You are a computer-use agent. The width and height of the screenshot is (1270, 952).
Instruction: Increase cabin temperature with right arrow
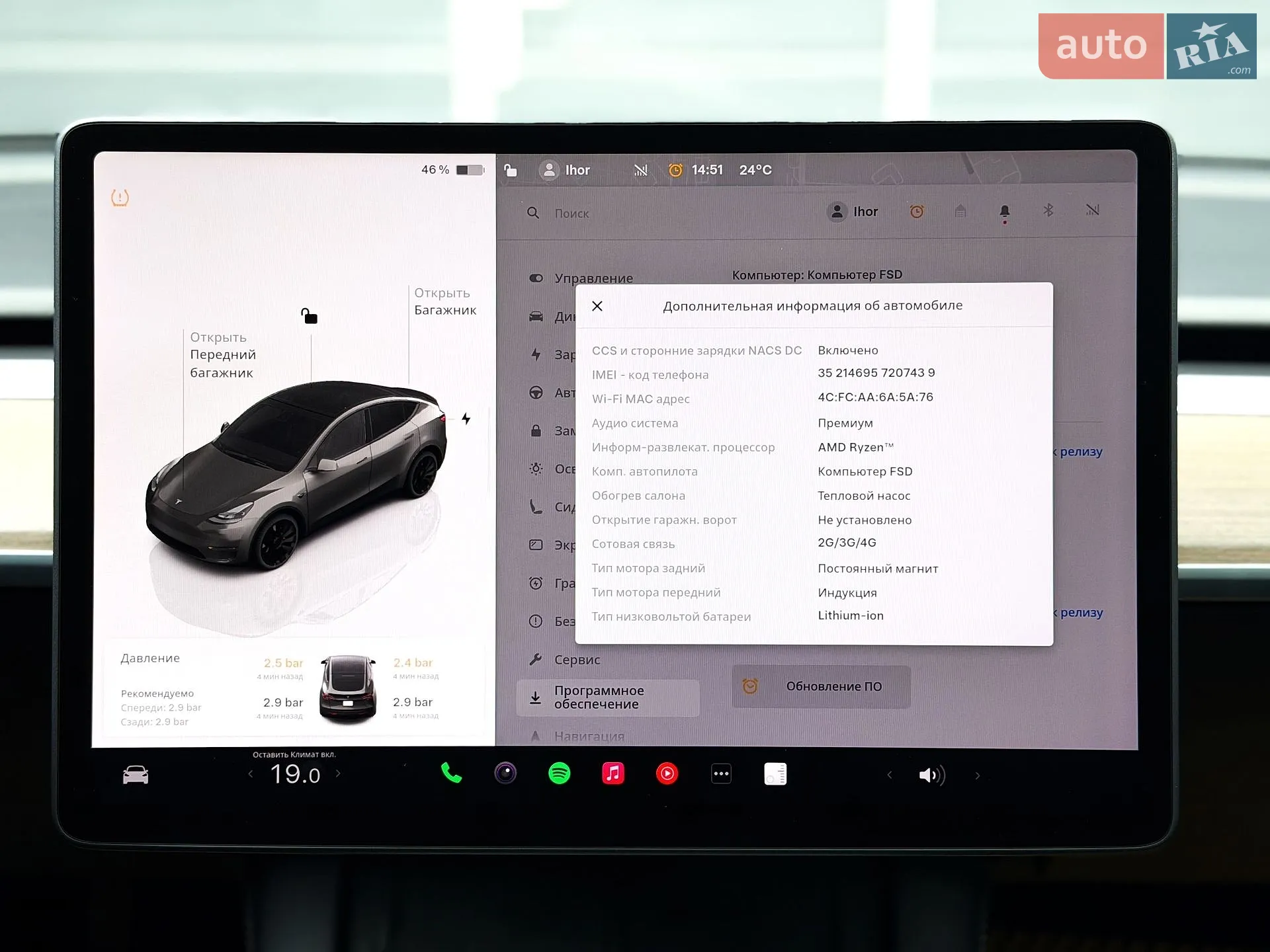tap(338, 773)
